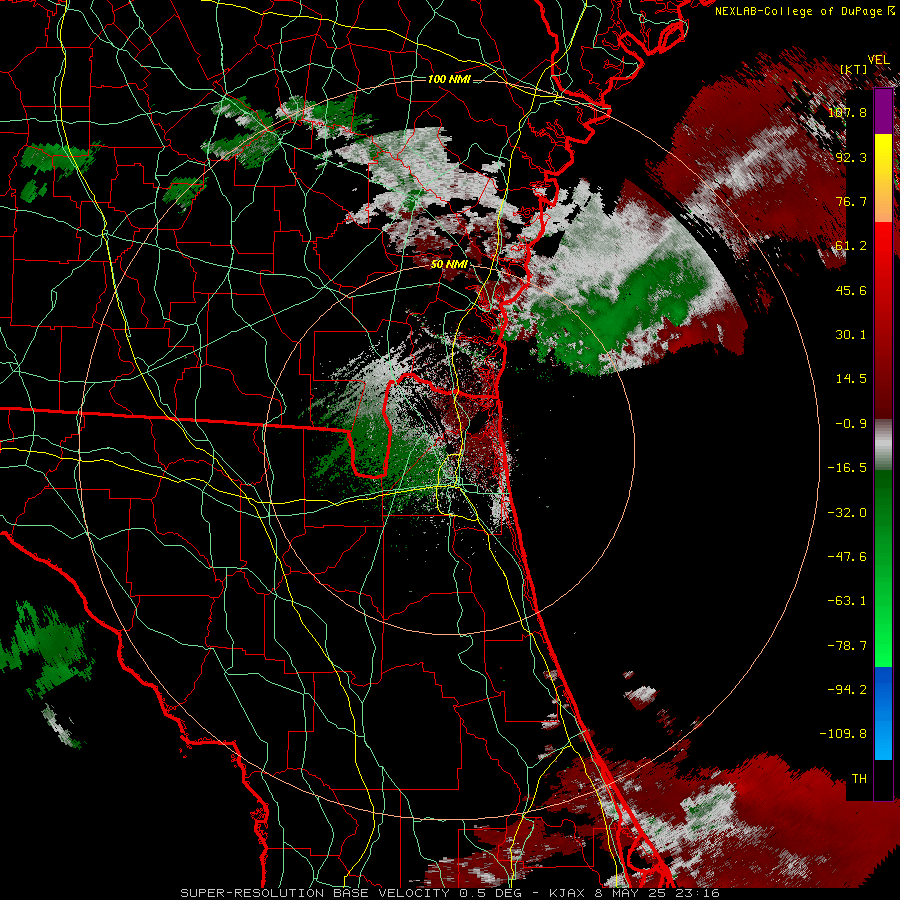
Task: Click the TH legend label
Action: pos(859,779)
